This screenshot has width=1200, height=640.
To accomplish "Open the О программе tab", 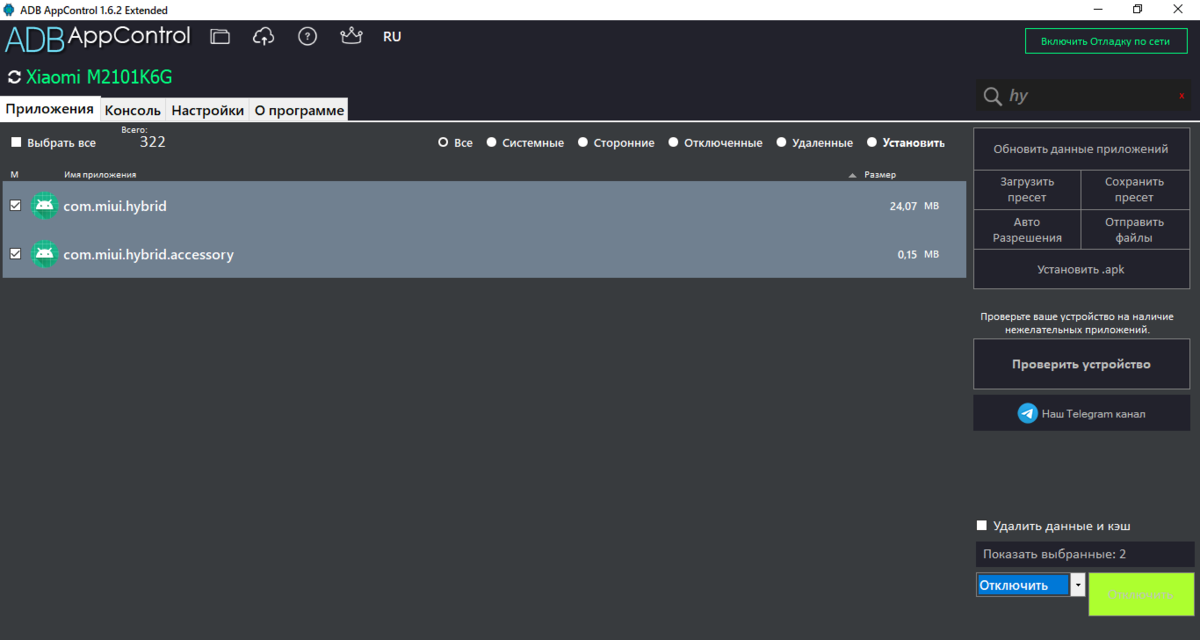I will [x=299, y=111].
